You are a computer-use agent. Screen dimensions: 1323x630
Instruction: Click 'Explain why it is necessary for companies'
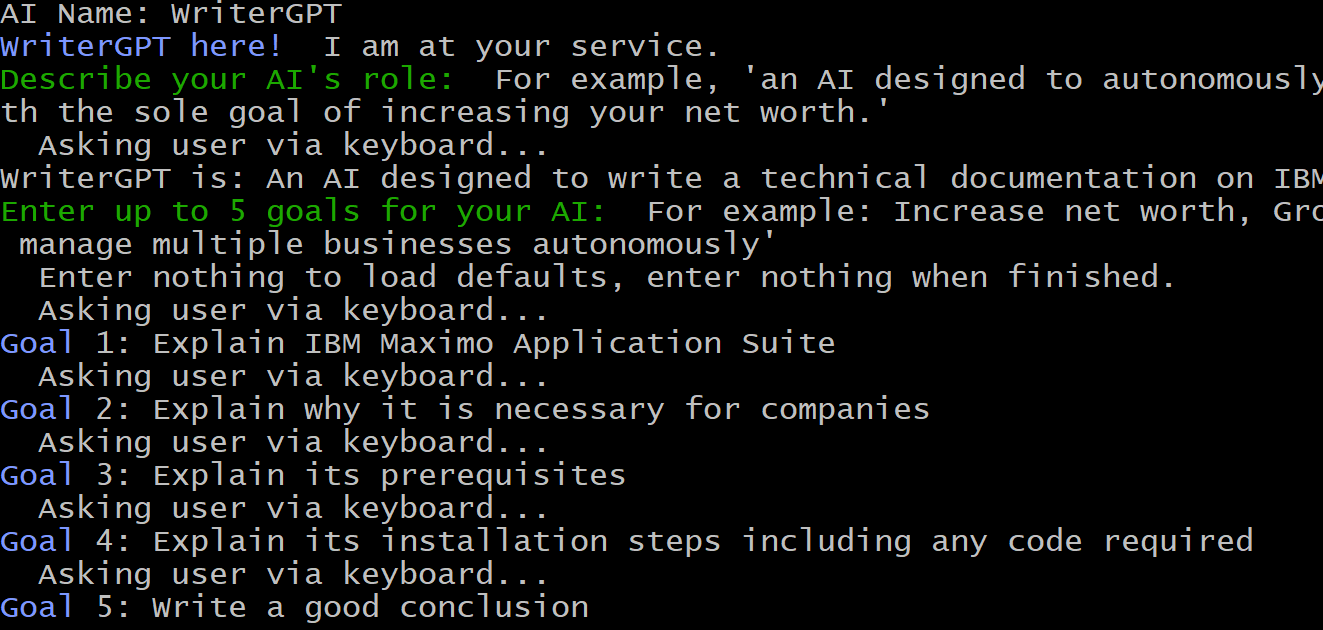pos(541,409)
